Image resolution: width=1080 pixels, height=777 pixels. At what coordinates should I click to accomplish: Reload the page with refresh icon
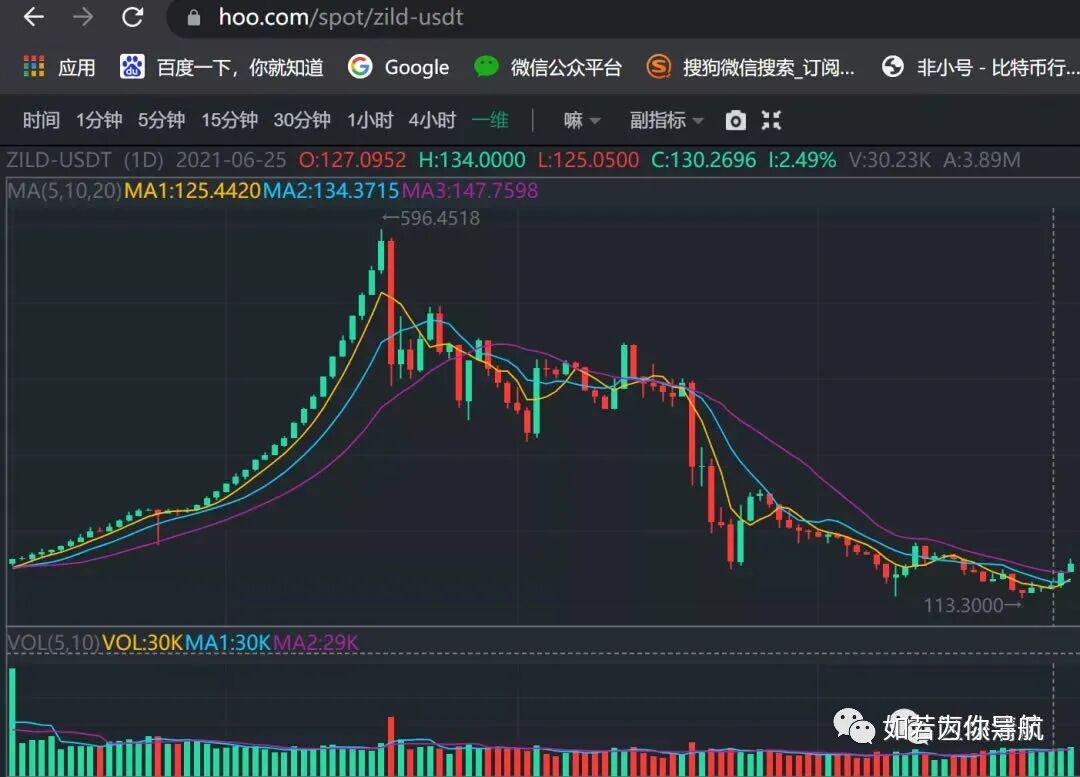(x=132, y=17)
